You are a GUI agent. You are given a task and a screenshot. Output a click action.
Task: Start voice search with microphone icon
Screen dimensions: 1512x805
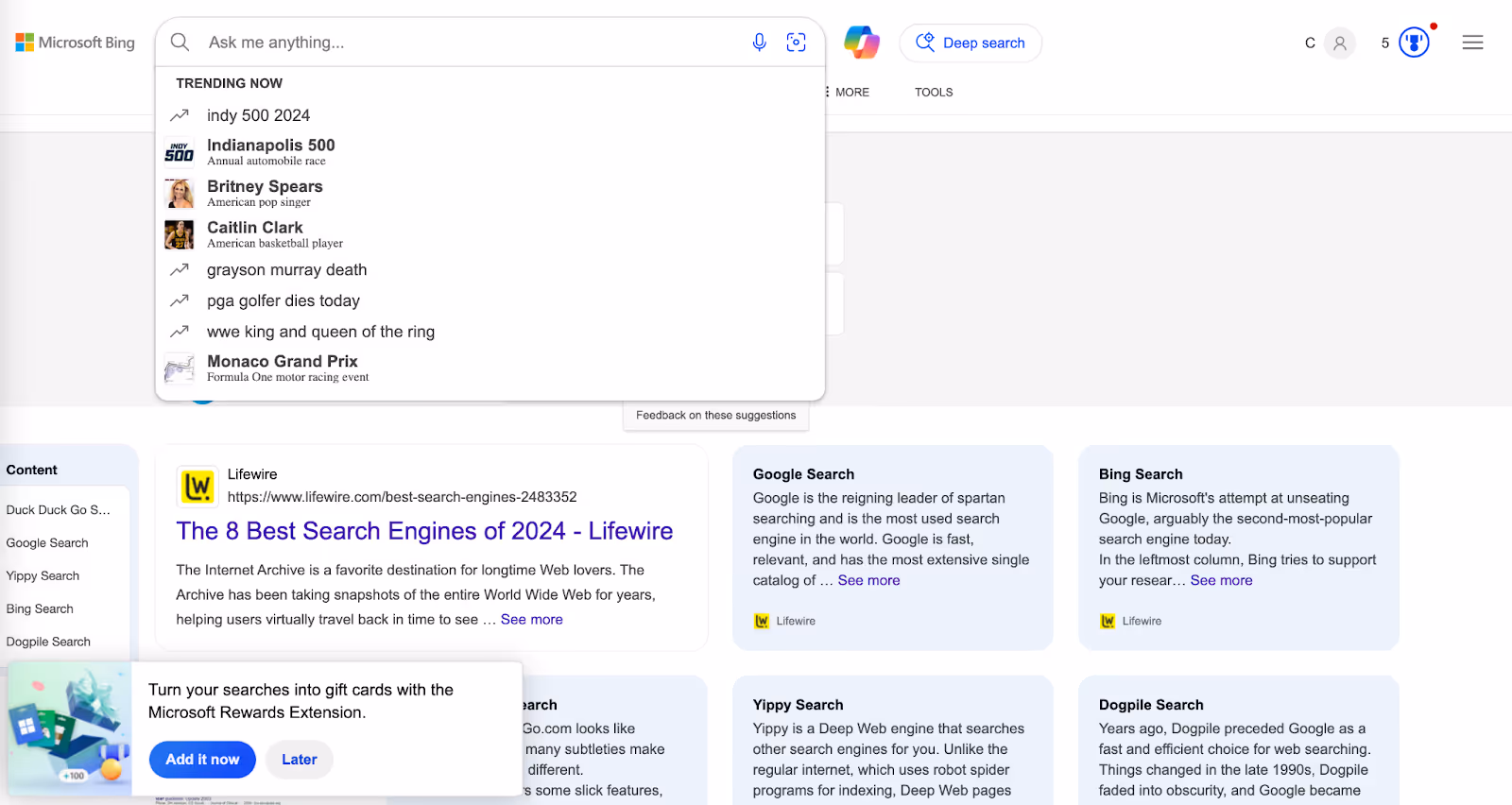tap(759, 43)
